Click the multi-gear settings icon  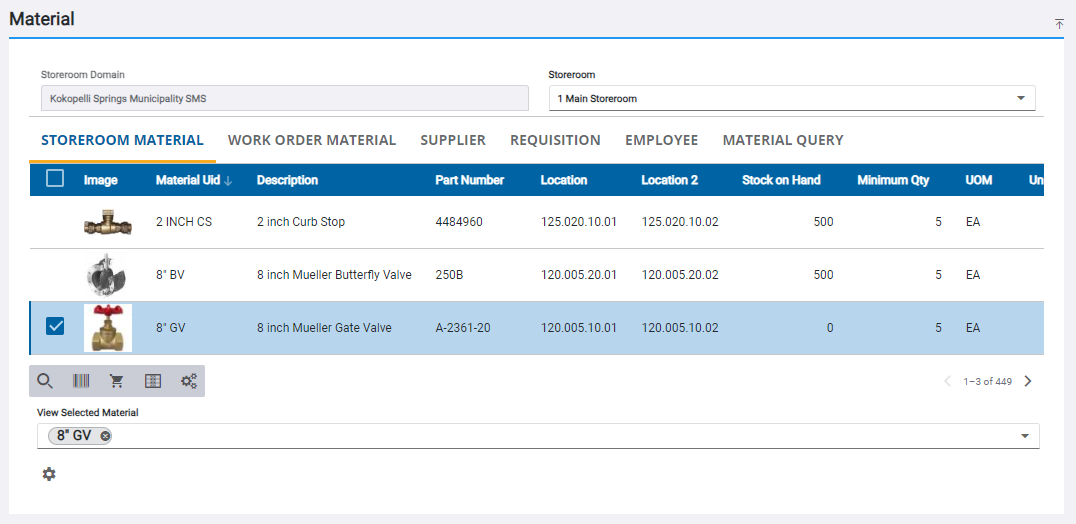[189, 381]
